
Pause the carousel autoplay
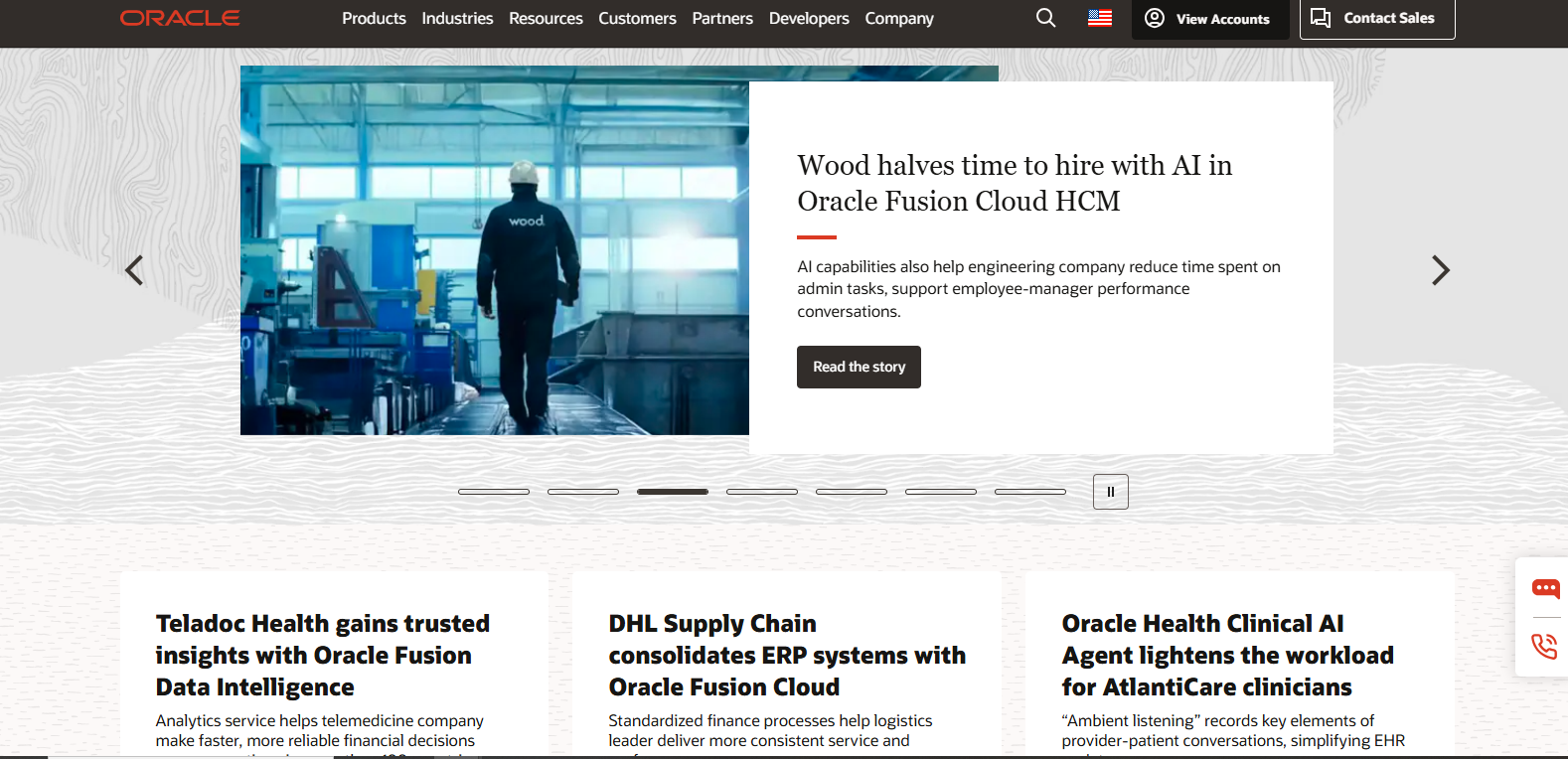click(x=1111, y=492)
